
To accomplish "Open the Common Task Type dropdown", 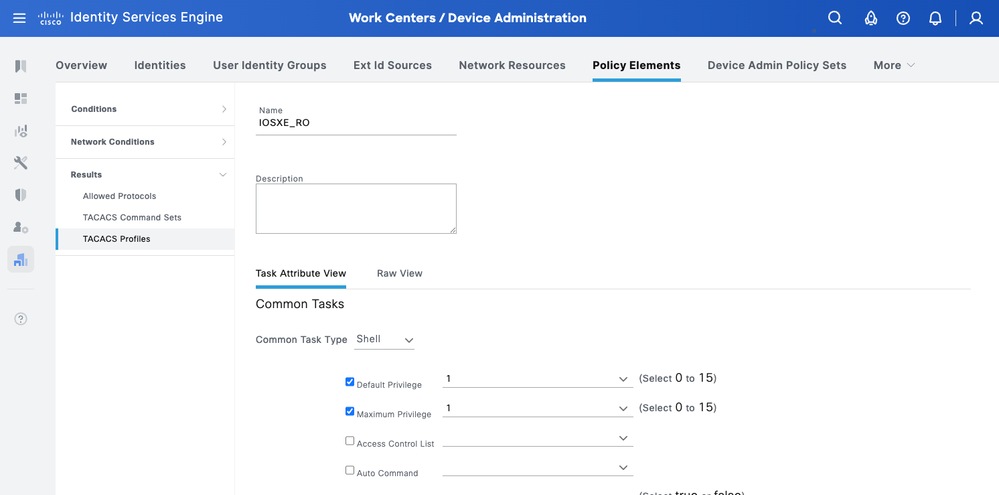I will [x=385, y=340].
